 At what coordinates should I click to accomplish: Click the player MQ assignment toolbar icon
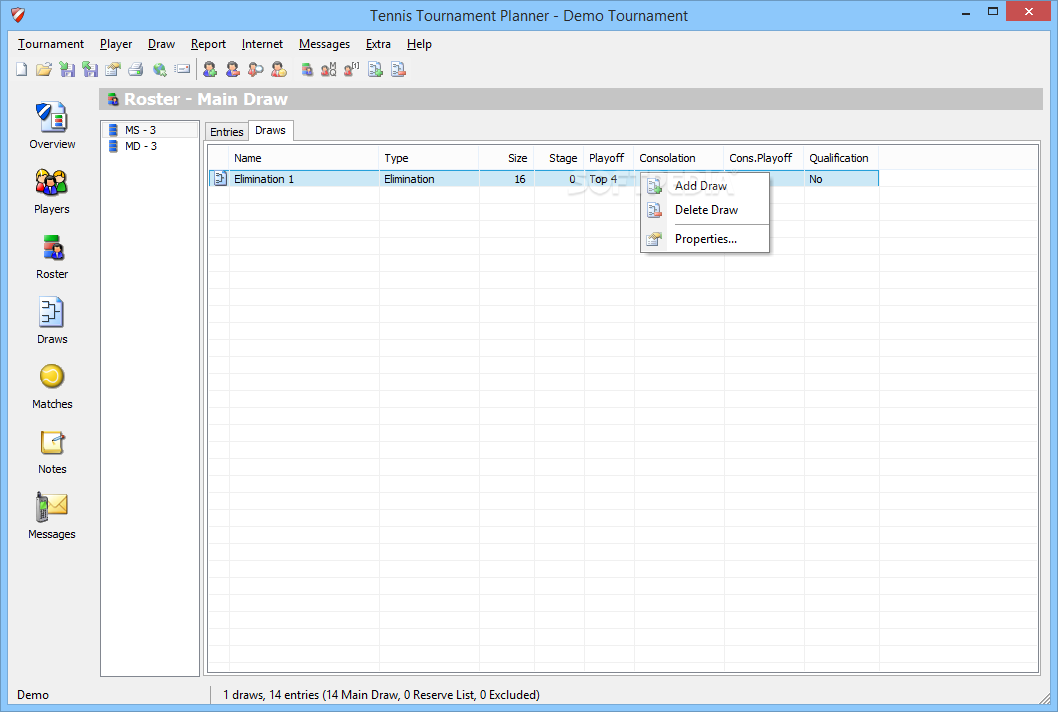(x=329, y=70)
